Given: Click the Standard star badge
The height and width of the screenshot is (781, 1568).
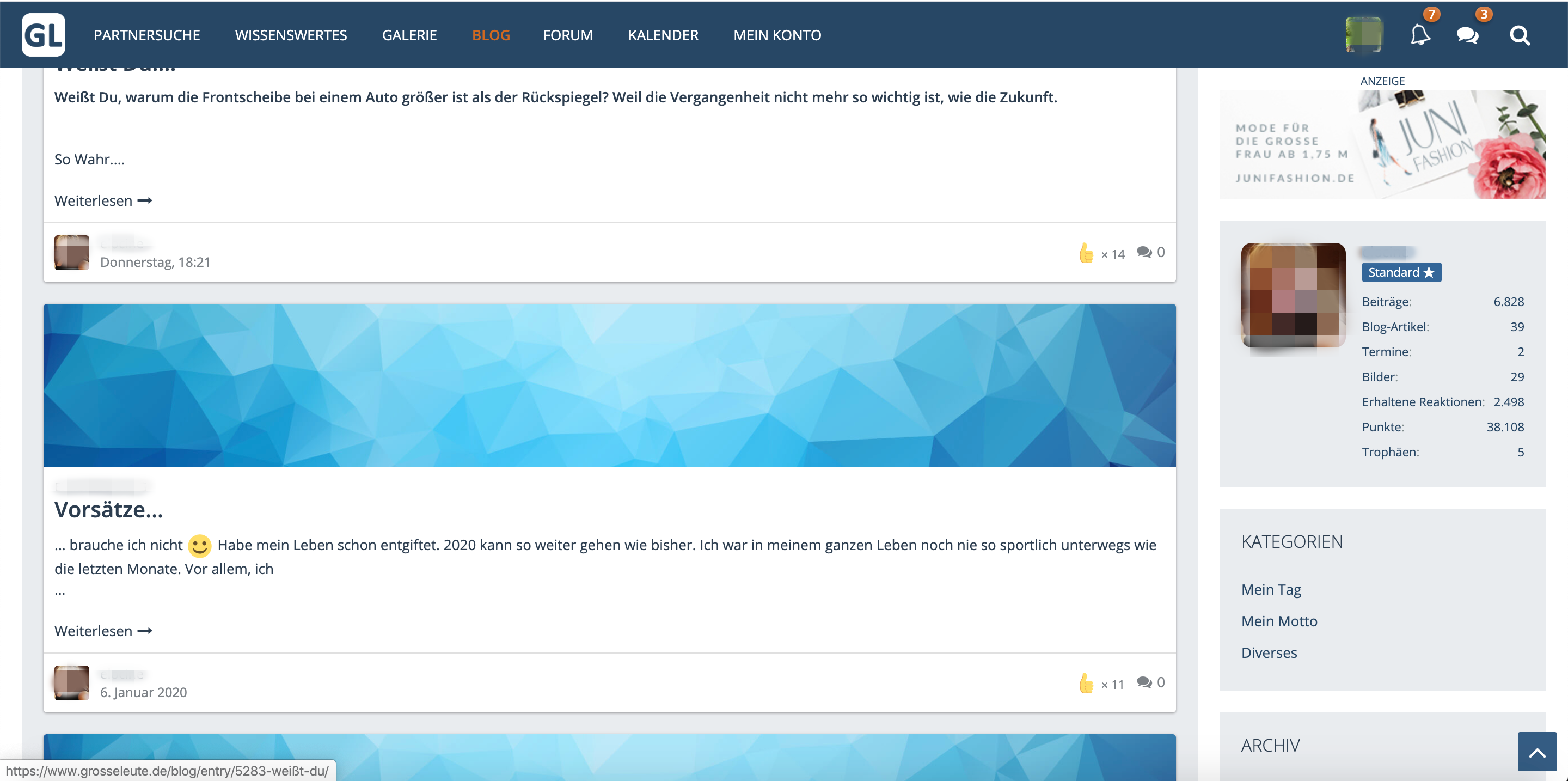Looking at the screenshot, I should click(1401, 273).
